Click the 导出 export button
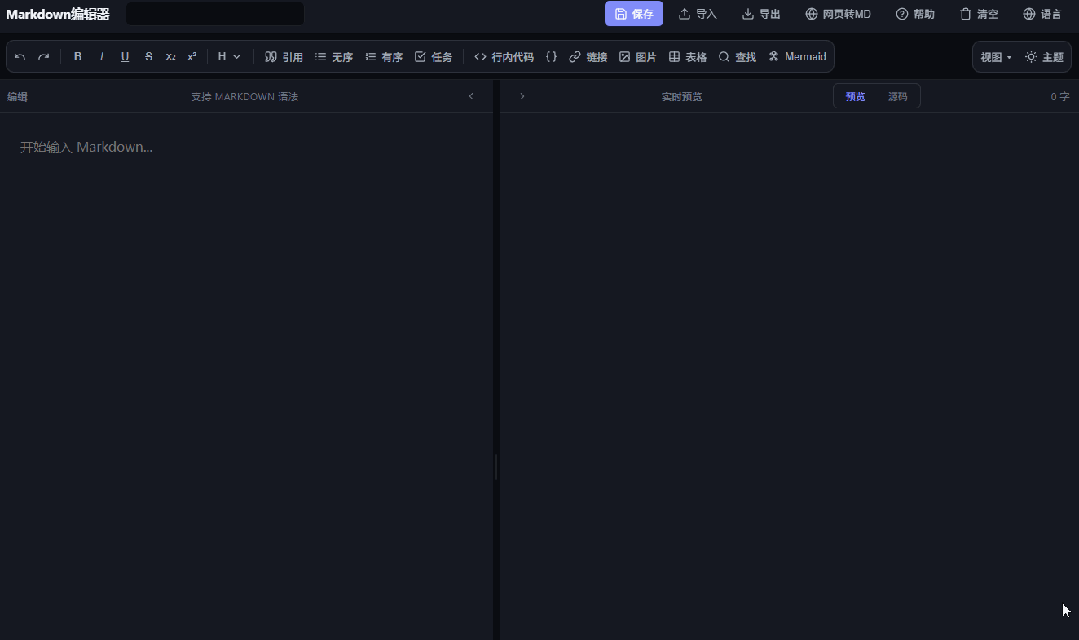 760,14
